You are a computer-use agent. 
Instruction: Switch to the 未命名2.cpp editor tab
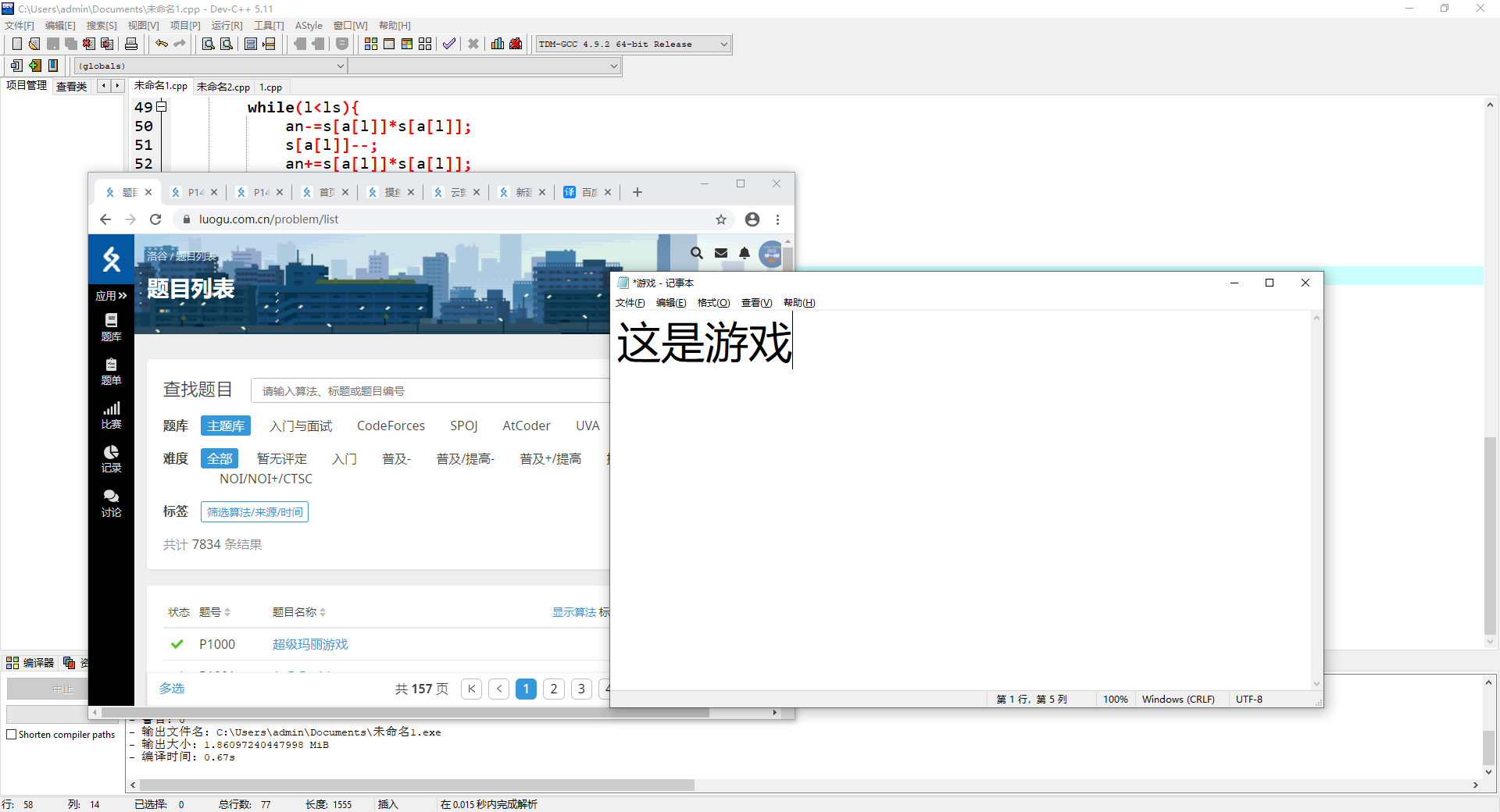tap(223, 87)
